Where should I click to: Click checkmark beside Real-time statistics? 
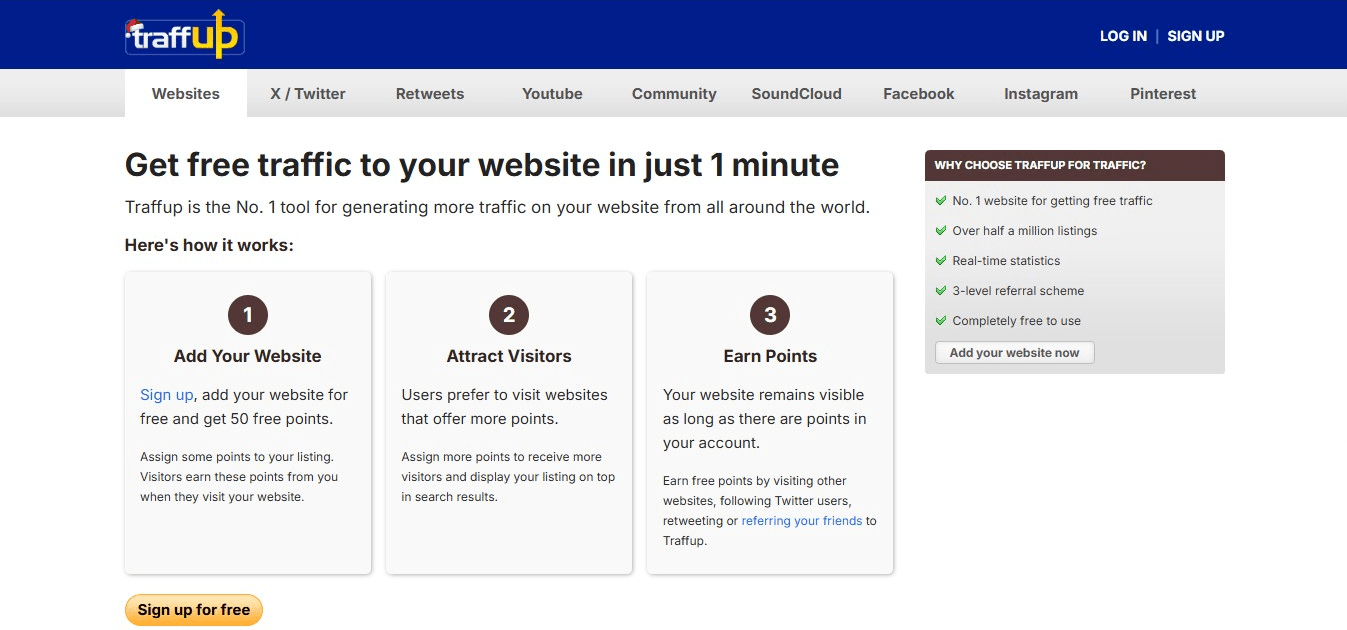tap(940, 261)
